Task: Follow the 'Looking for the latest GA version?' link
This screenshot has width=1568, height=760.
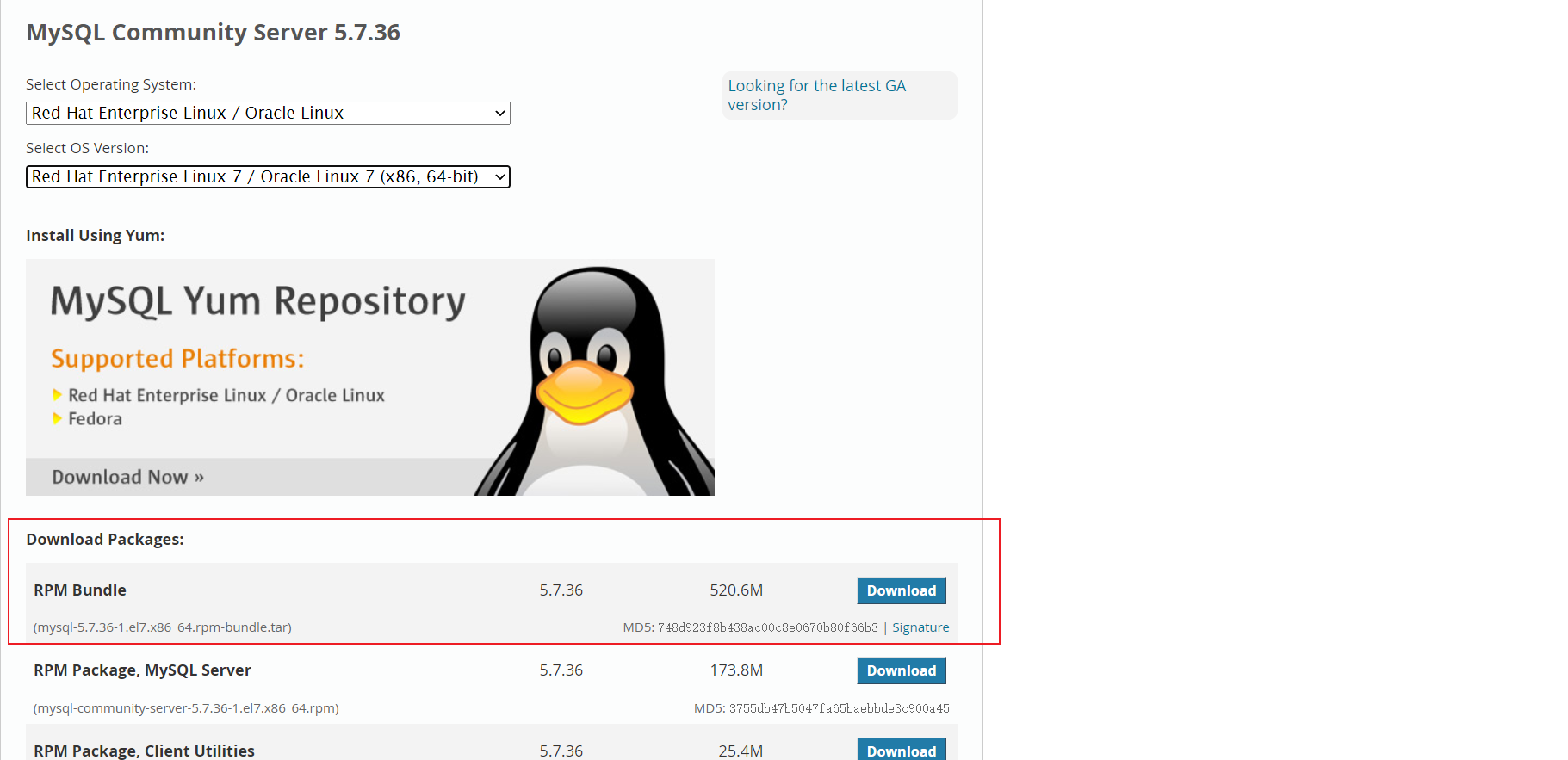Action: click(816, 95)
